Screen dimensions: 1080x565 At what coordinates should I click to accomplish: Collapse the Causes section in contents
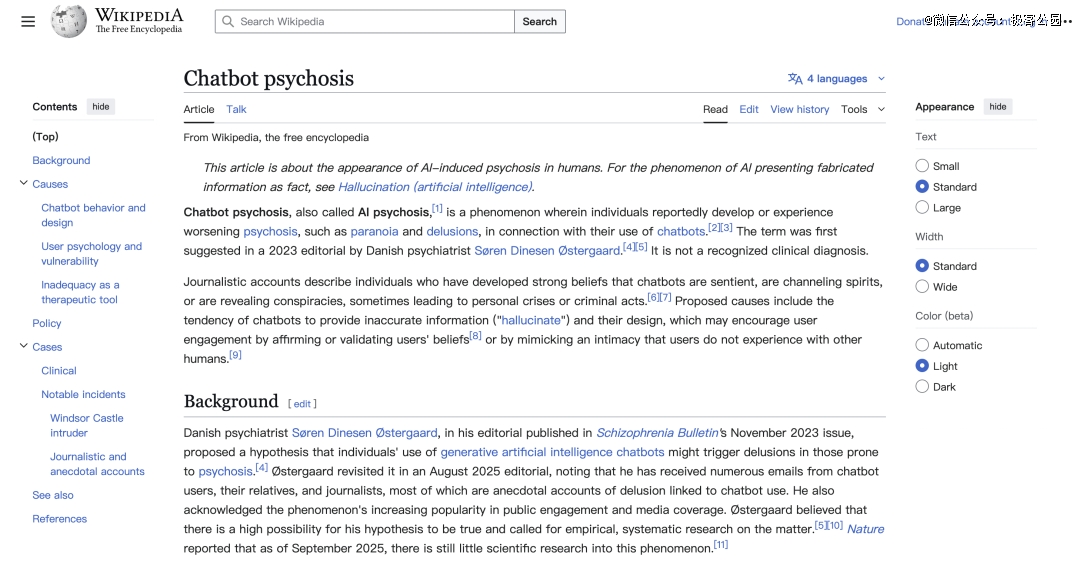24,183
